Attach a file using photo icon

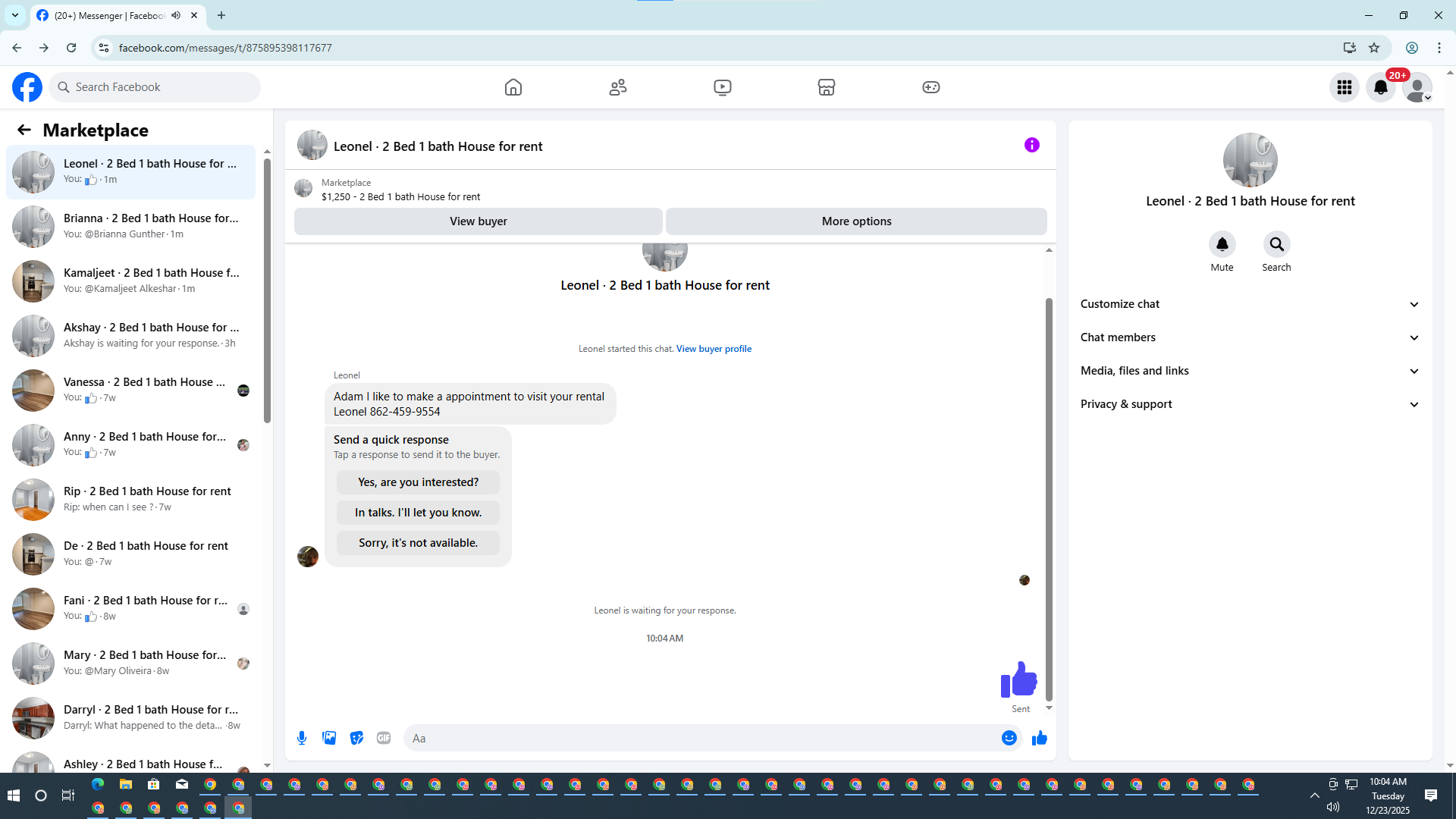point(329,738)
